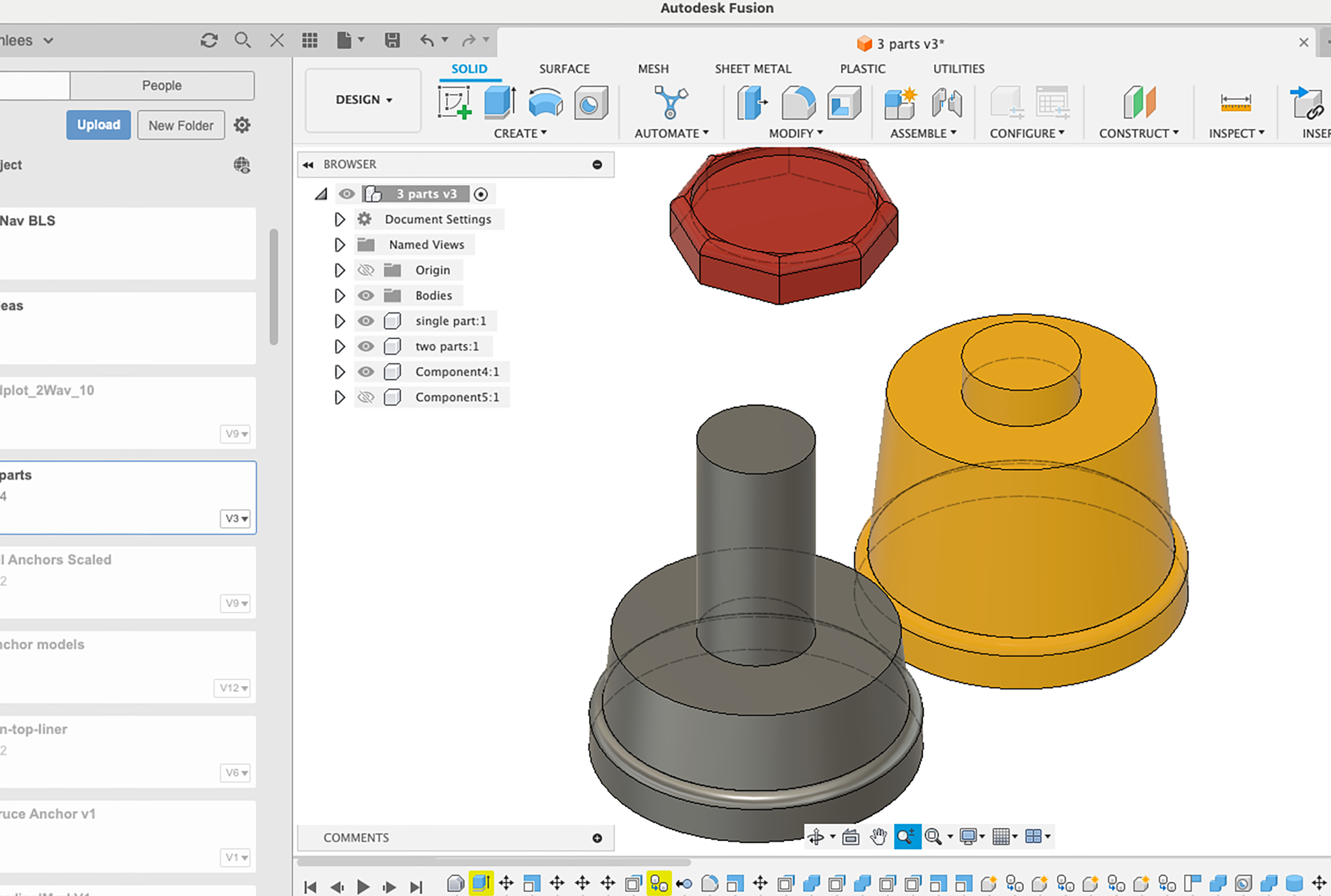Switch to the SURFACE tab
The height and width of the screenshot is (896, 1331).
click(x=564, y=69)
